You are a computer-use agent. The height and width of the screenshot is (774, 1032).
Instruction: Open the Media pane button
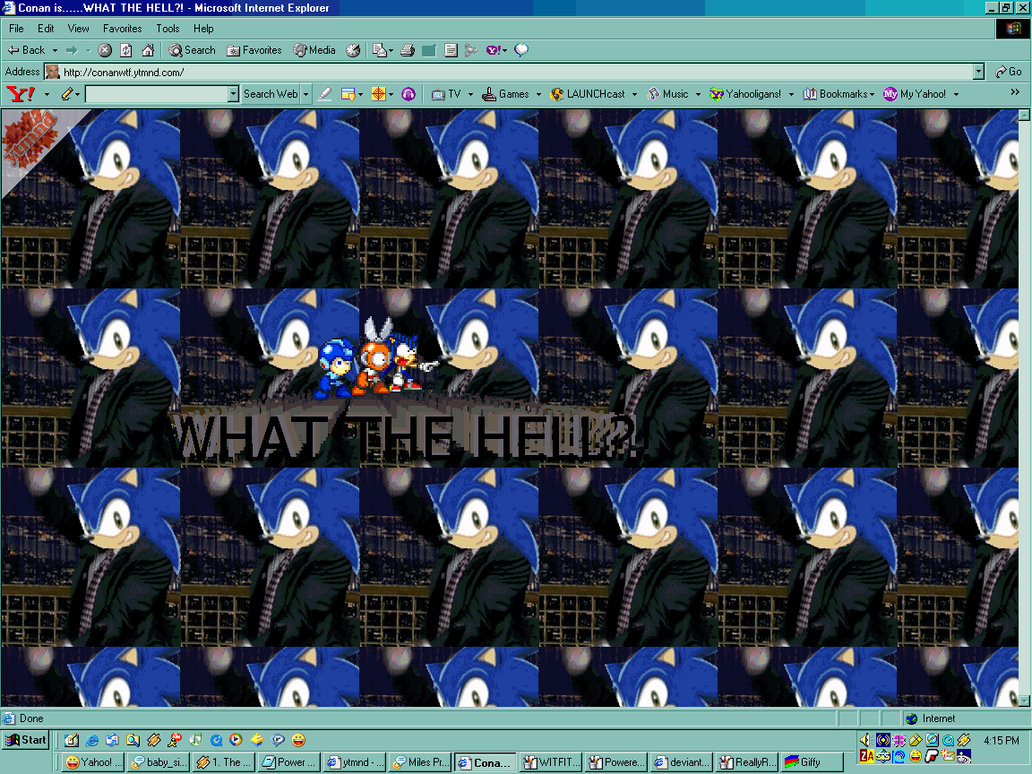(315, 50)
